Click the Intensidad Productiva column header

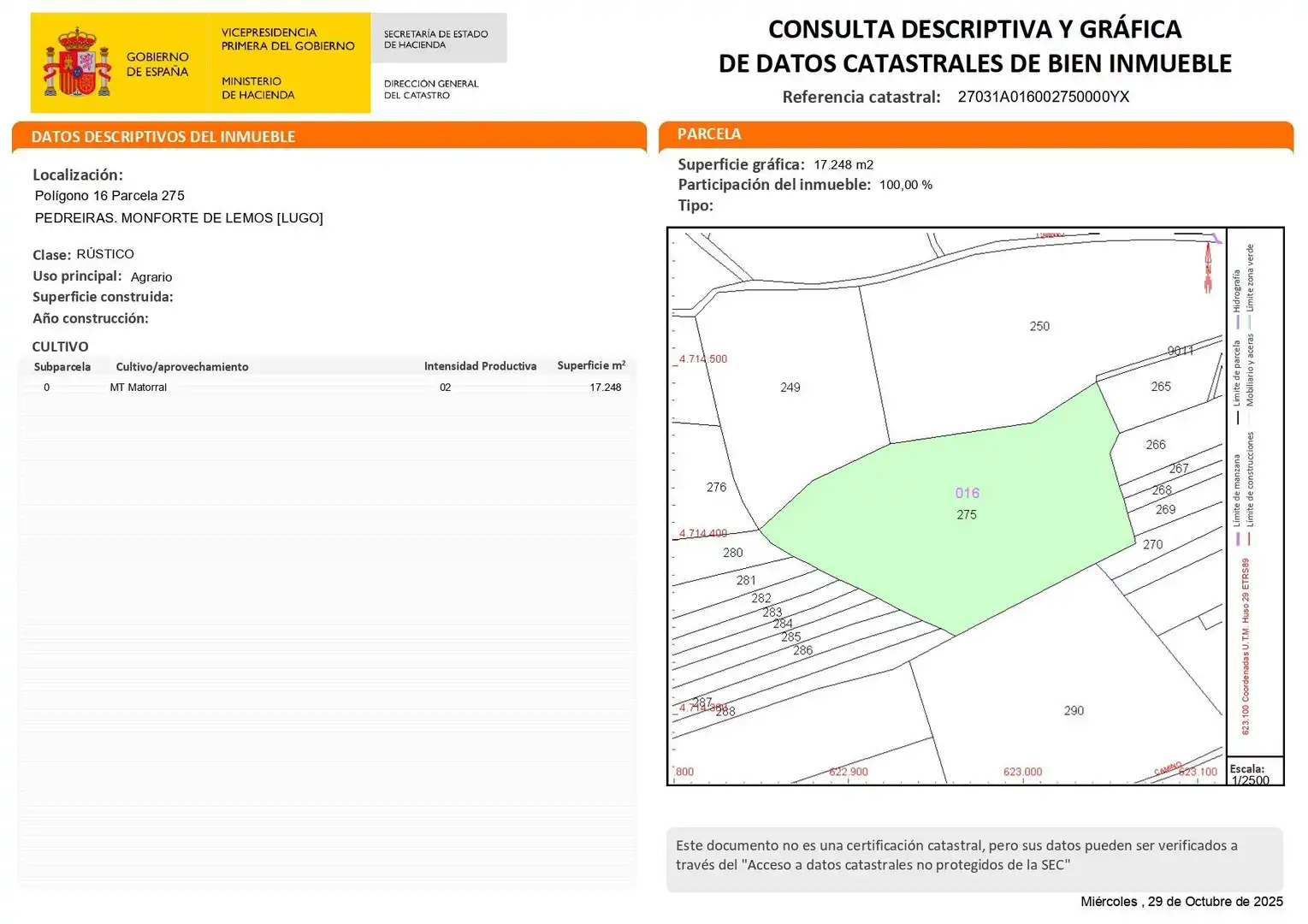(481, 366)
